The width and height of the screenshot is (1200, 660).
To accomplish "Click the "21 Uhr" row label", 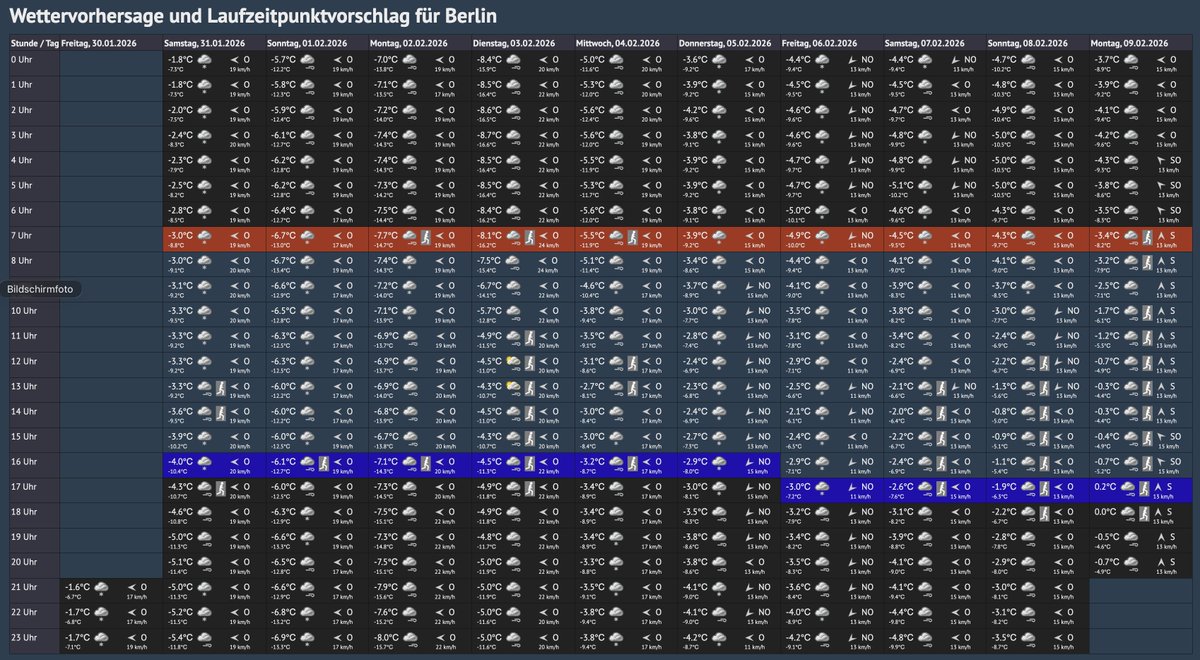I will coord(23,586).
